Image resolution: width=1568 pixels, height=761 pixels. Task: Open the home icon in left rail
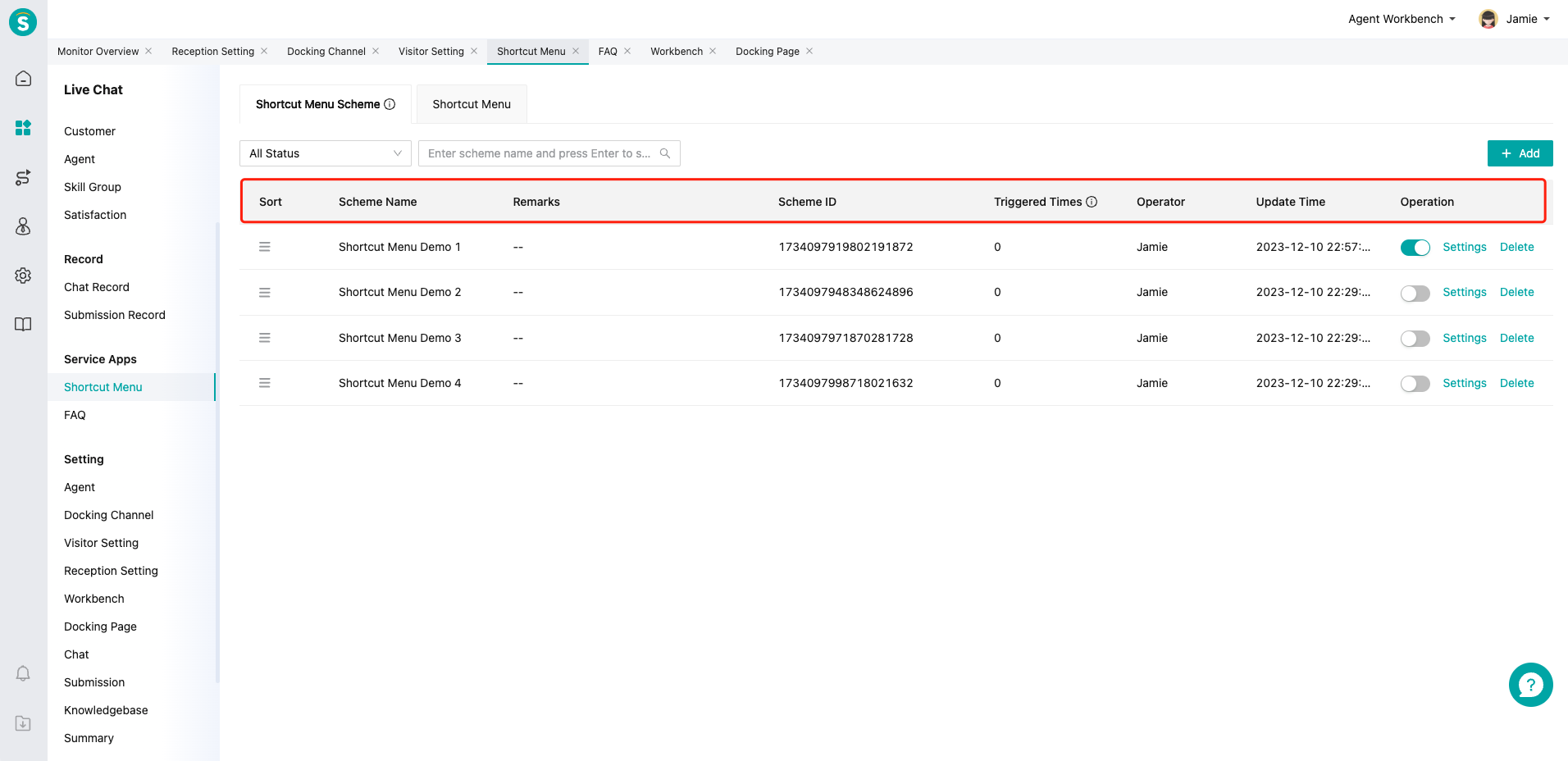pos(23,79)
